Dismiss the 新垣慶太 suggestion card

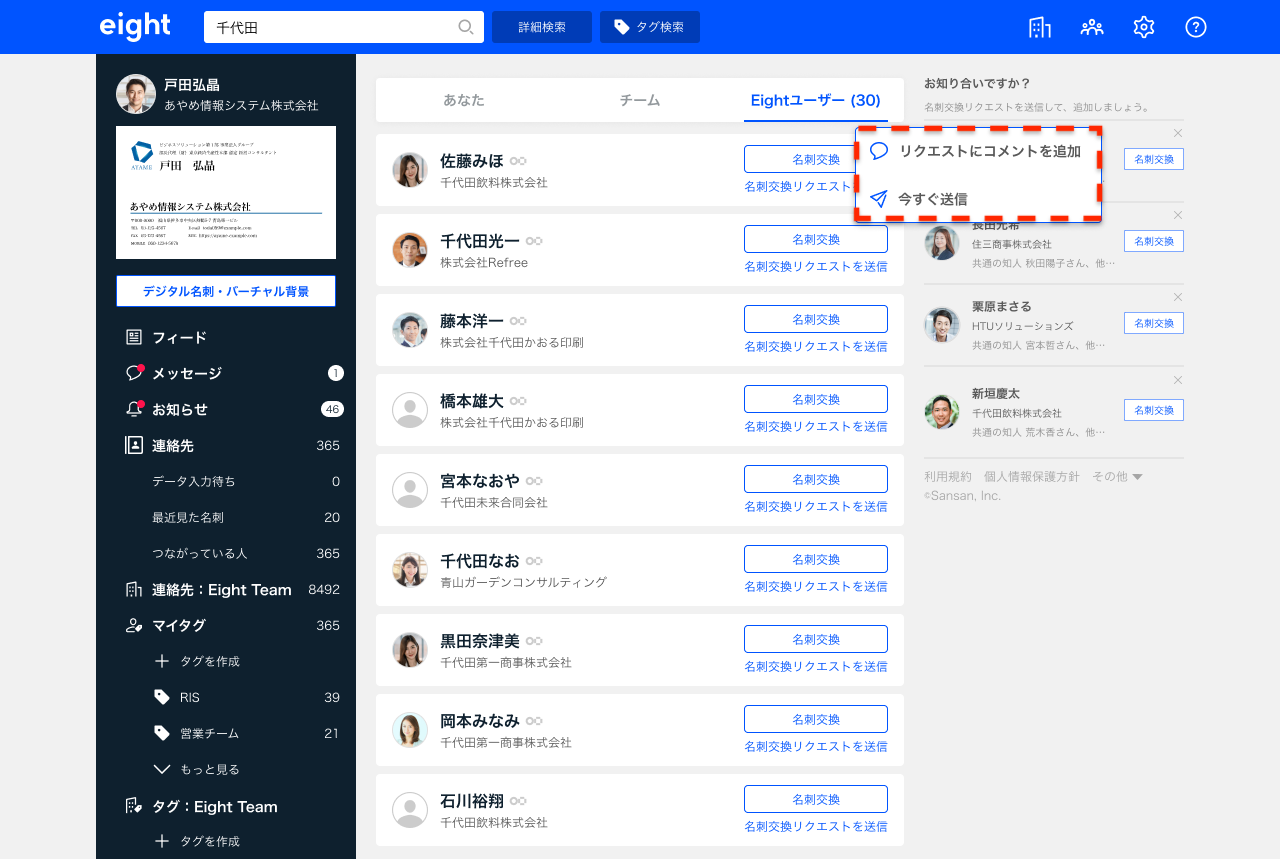[x=1178, y=380]
